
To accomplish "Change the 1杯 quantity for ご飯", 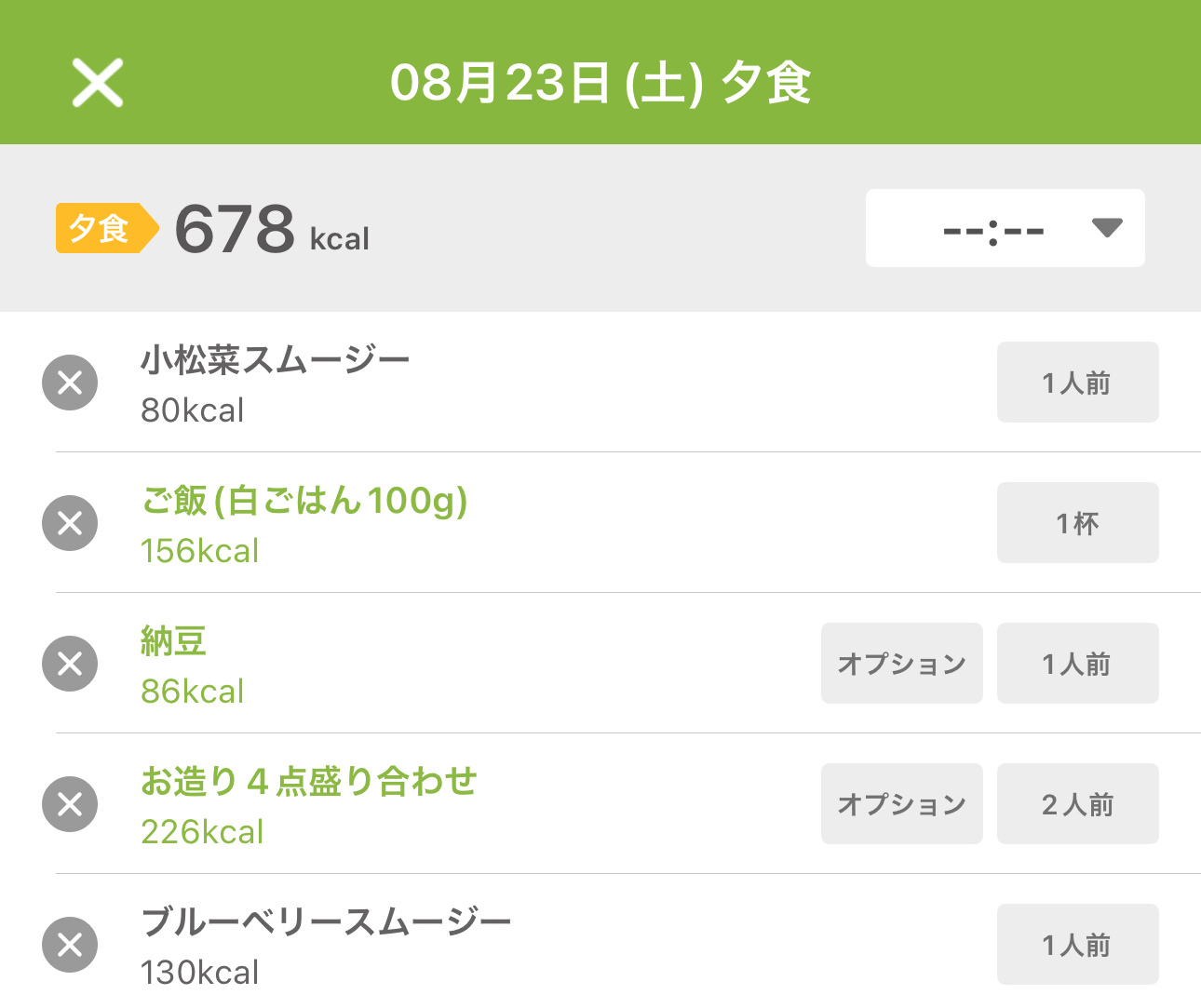I will click(x=1077, y=523).
